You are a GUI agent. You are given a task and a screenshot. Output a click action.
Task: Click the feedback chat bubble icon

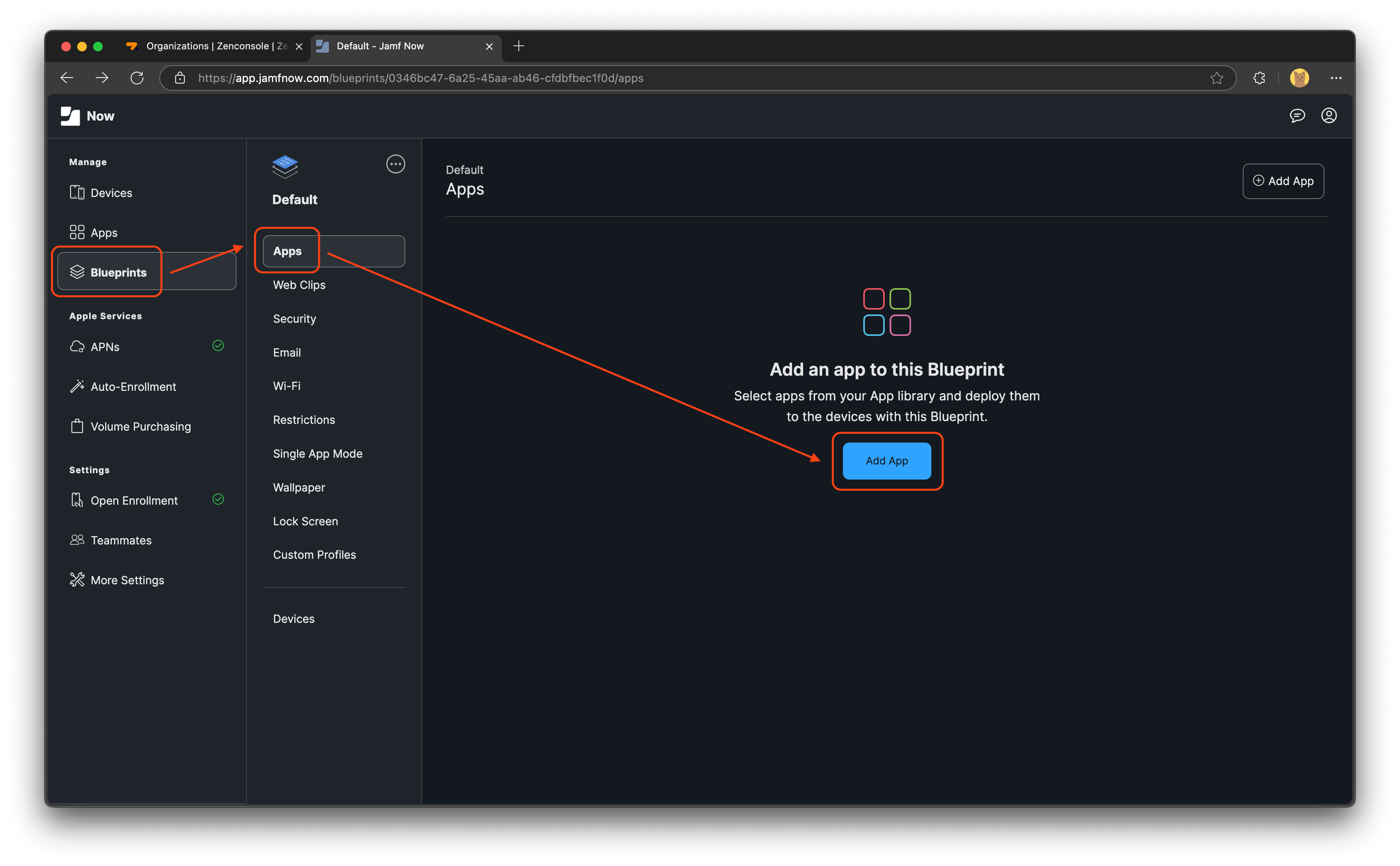[x=1297, y=116]
